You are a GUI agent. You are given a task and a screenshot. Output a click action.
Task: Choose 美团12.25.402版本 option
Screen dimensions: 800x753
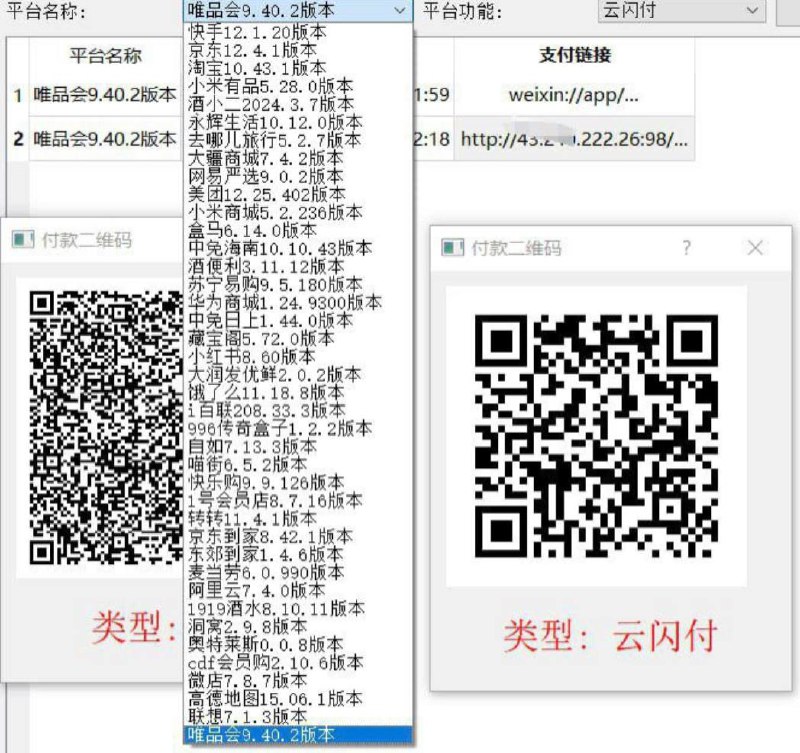tap(297, 194)
